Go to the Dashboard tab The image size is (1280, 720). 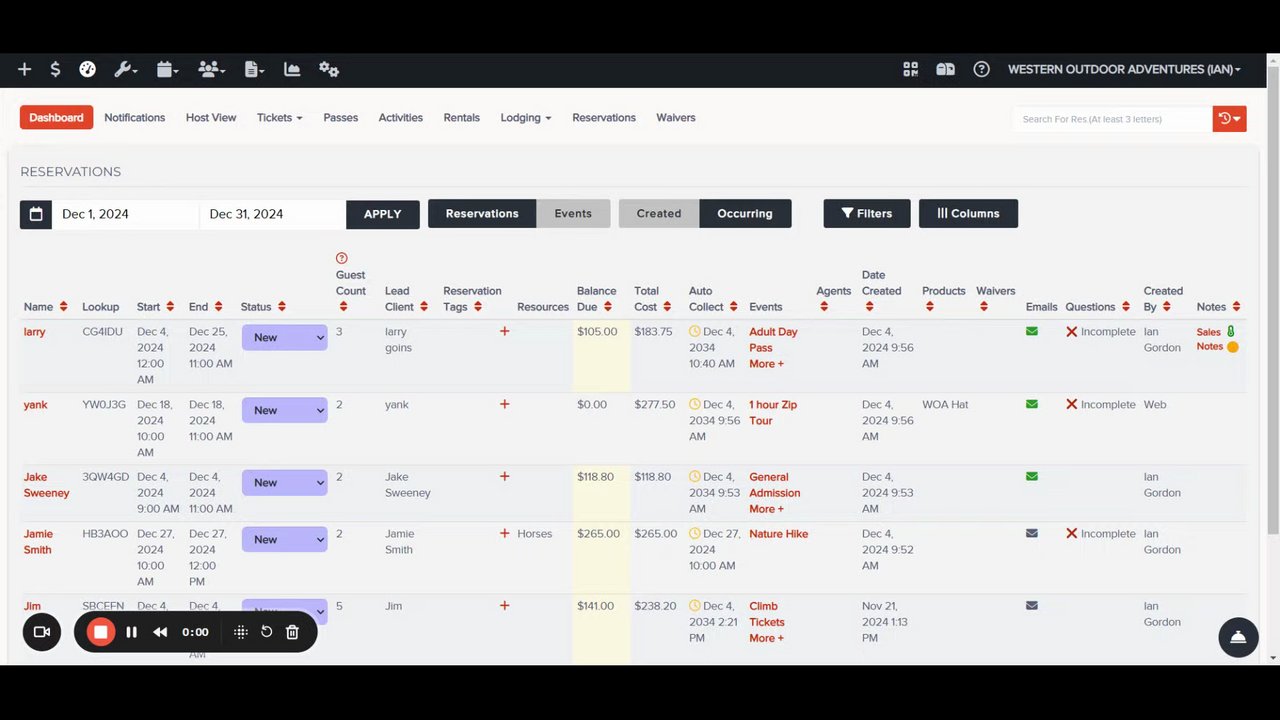[x=56, y=118]
